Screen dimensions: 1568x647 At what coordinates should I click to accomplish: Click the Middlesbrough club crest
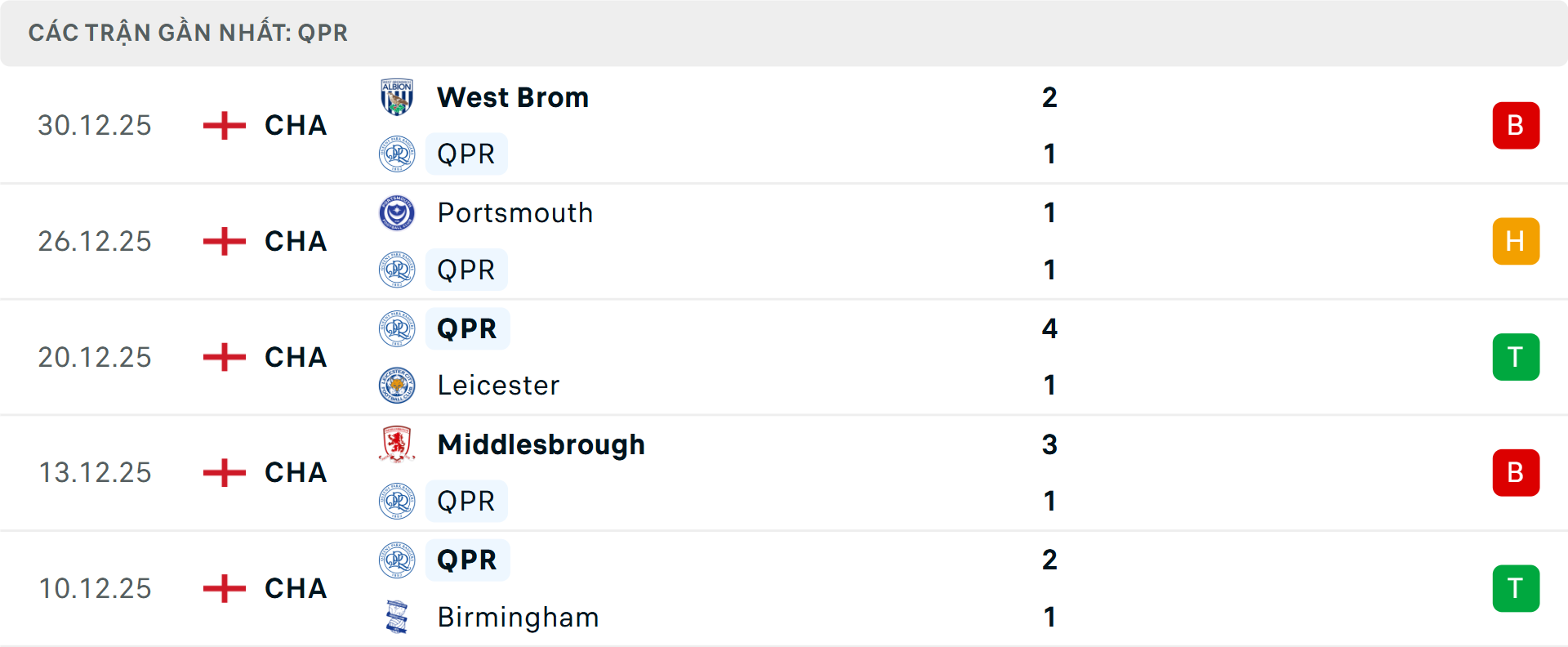coord(397,444)
